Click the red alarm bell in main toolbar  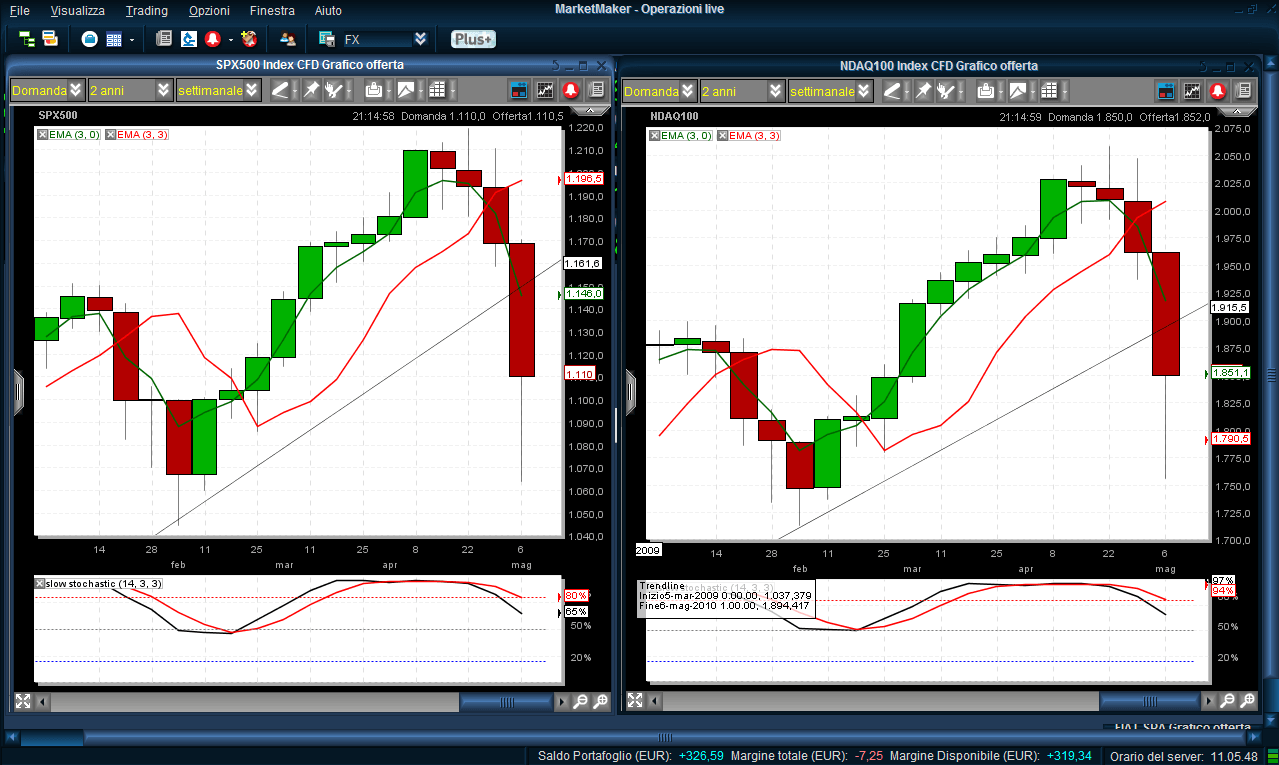pyautogui.click(x=212, y=39)
